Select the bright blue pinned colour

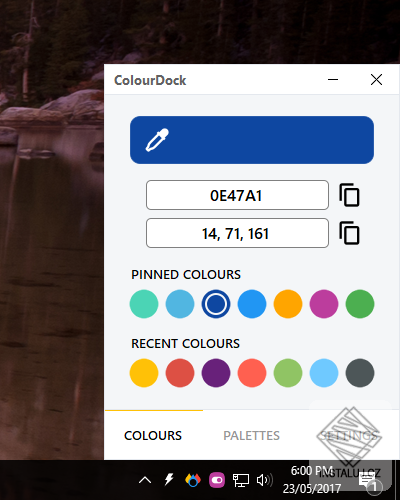[252, 304]
